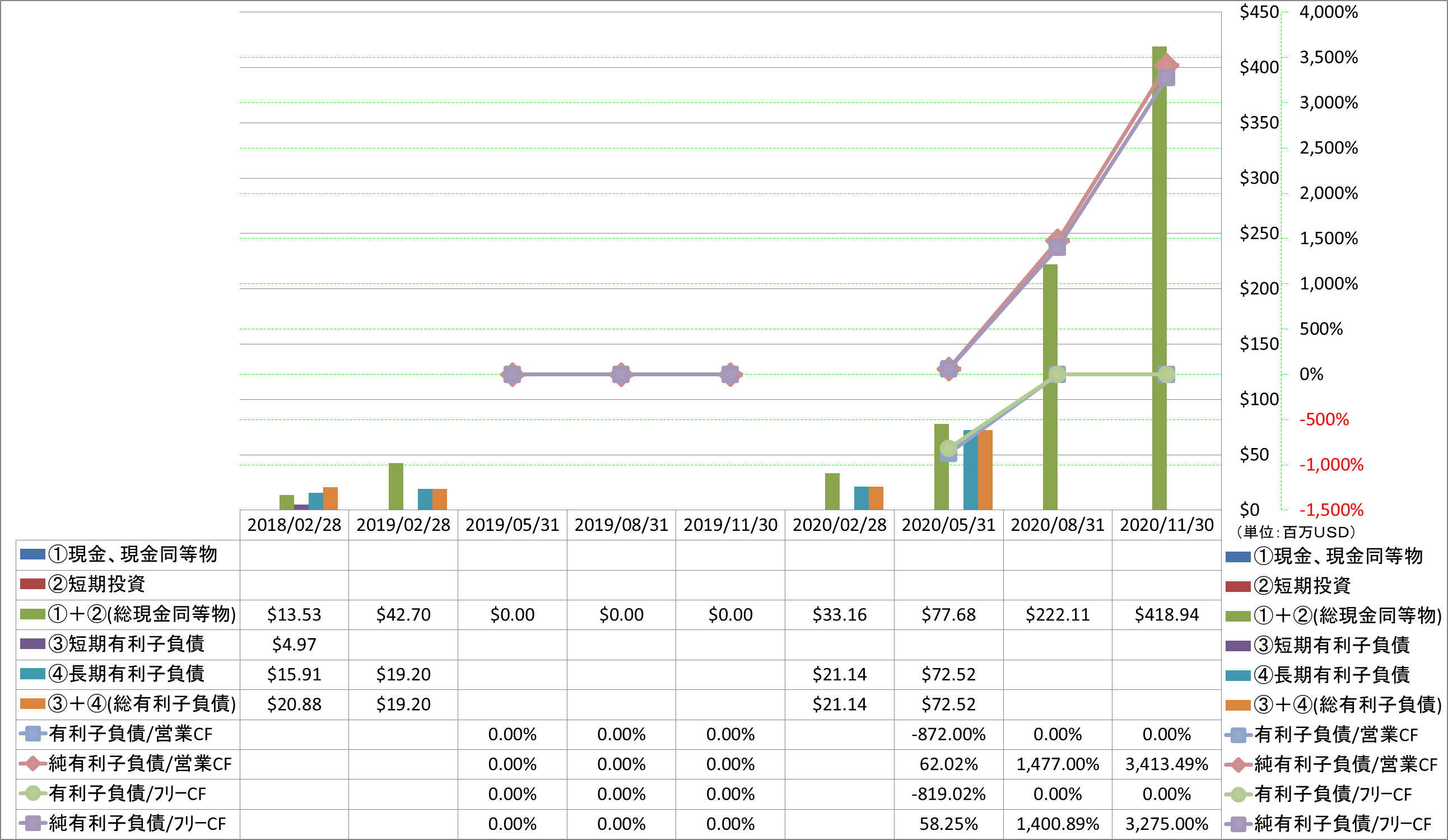
Task: Click the (単位:百万USD) unit note
Action: [x=1296, y=532]
